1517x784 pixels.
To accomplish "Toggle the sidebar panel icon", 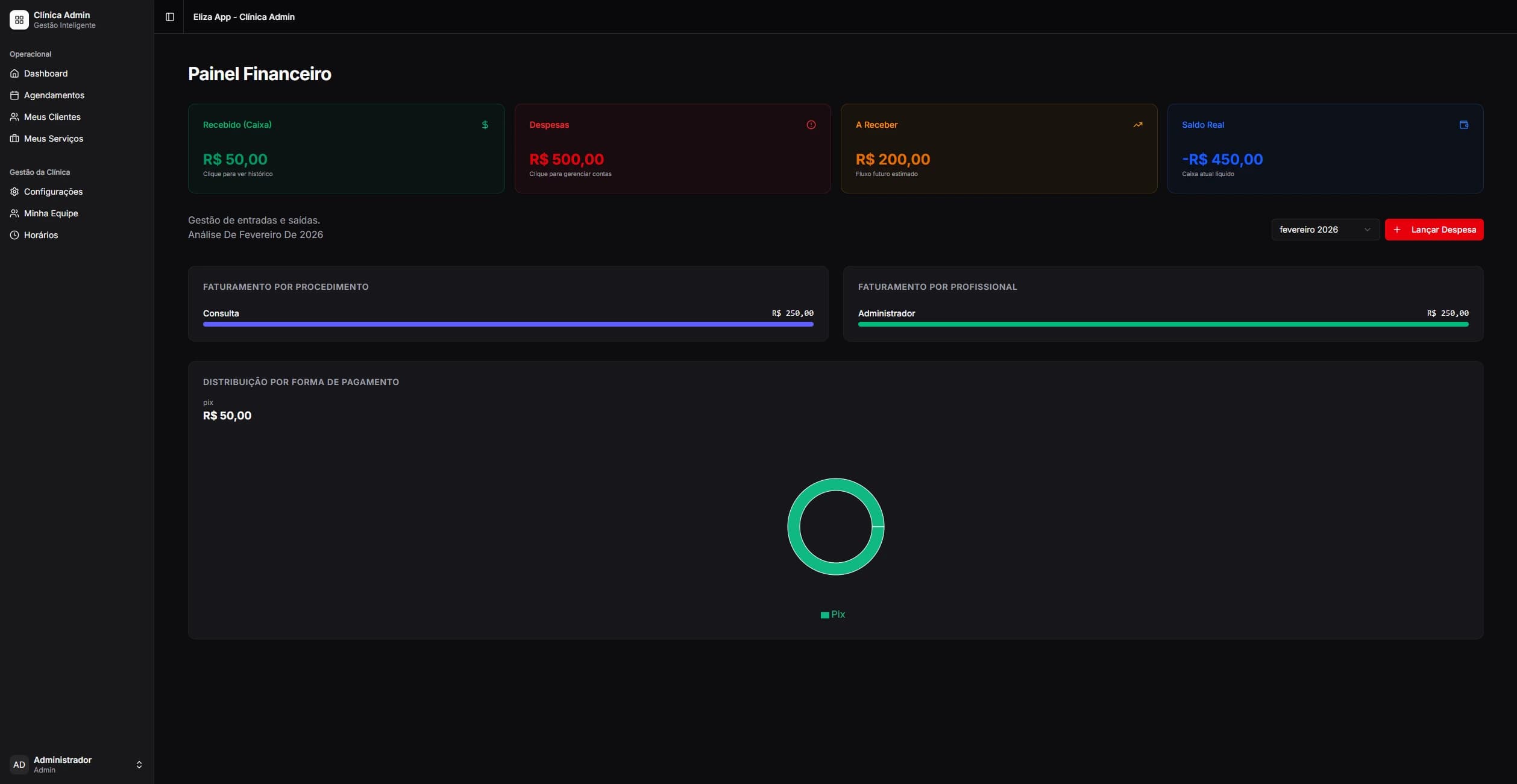I will [170, 17].
